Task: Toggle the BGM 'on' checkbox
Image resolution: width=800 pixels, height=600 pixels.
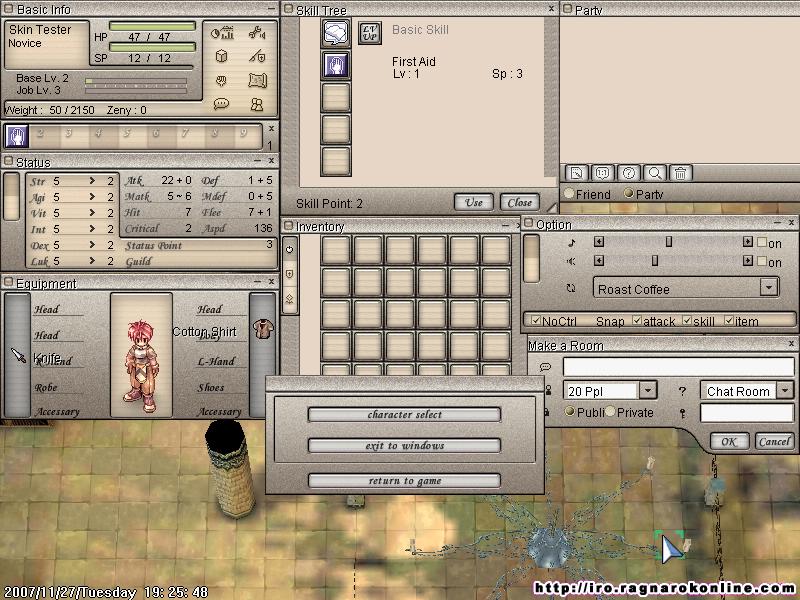Action: pos(762,242)
